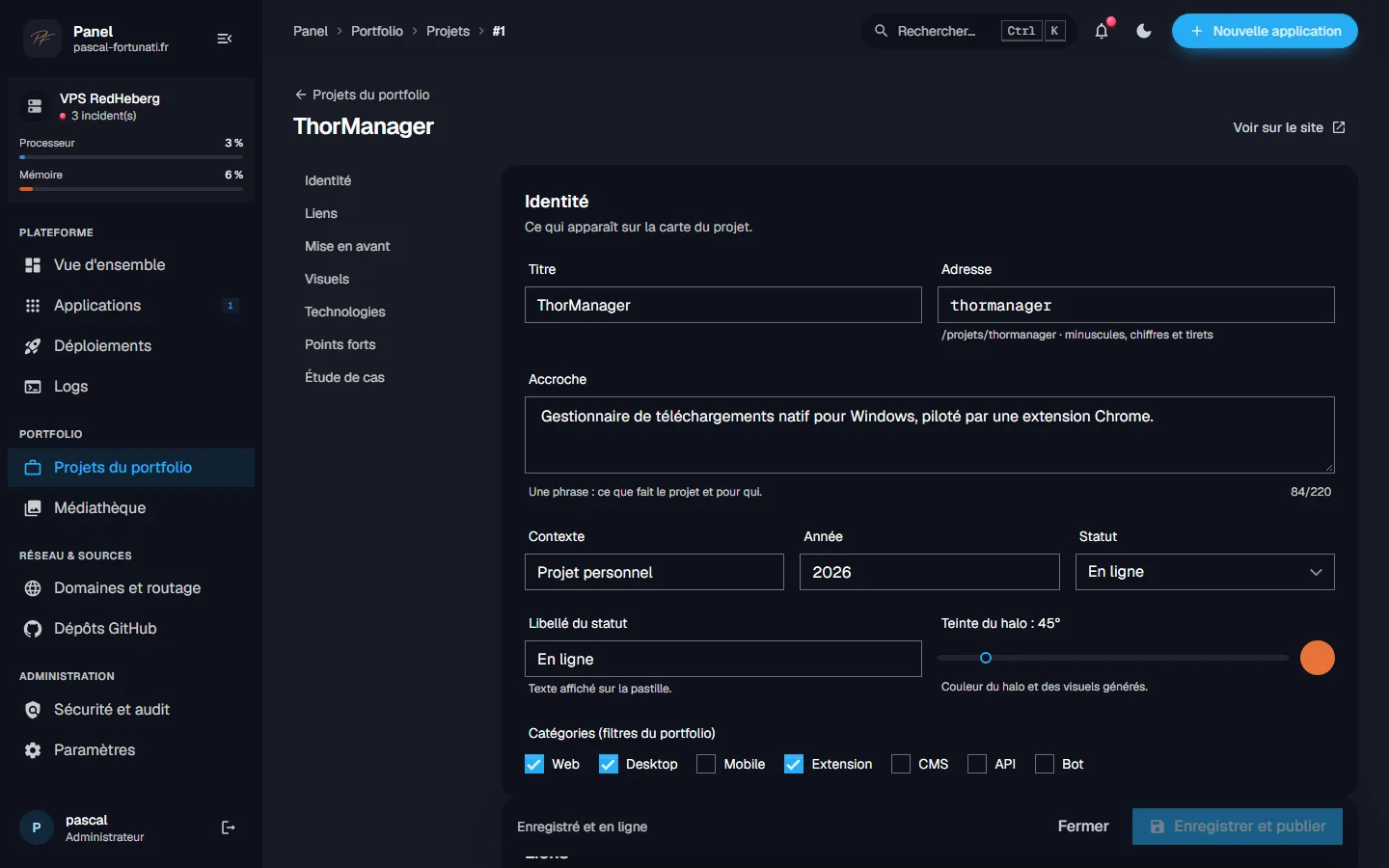The image size is (1389, 868).
Task: Select Projets du portfolio in sidebar
Action: pos(131,468)
